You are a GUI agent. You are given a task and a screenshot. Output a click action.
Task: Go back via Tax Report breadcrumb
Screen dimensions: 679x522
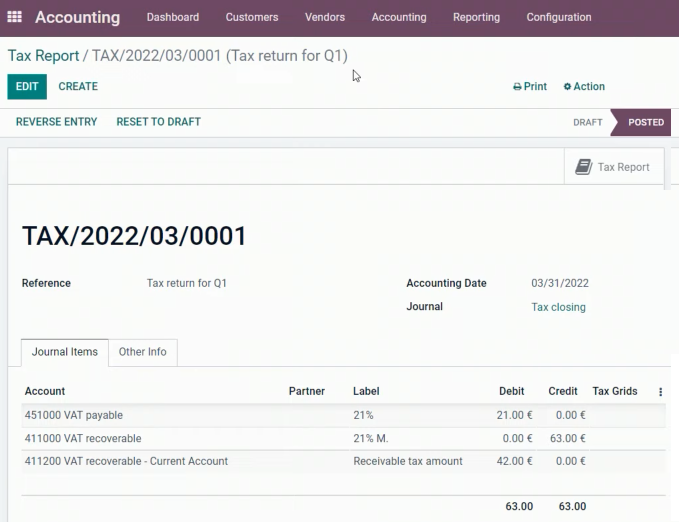[43, 55]
